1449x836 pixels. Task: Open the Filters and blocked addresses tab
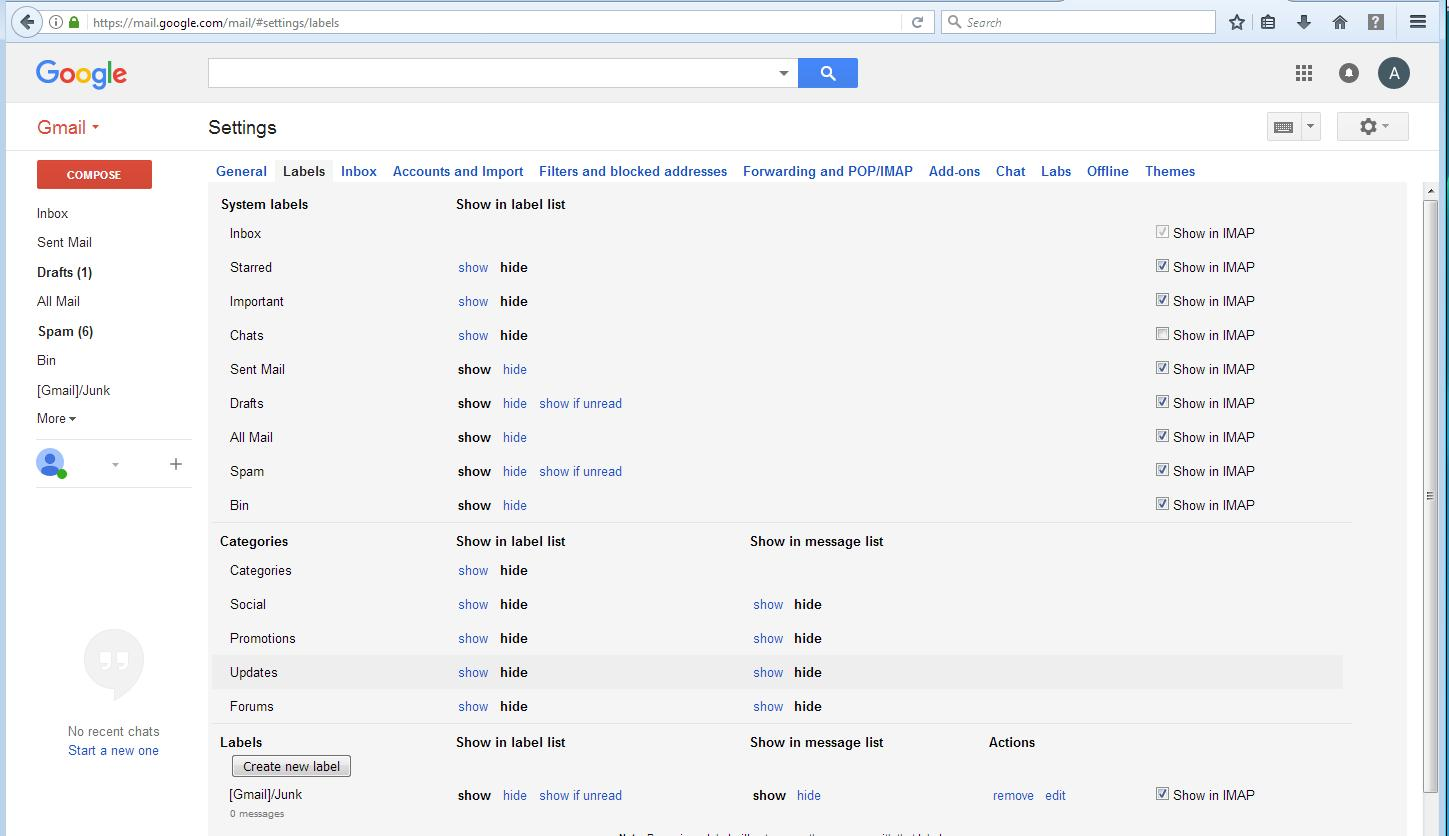[632, 171]
